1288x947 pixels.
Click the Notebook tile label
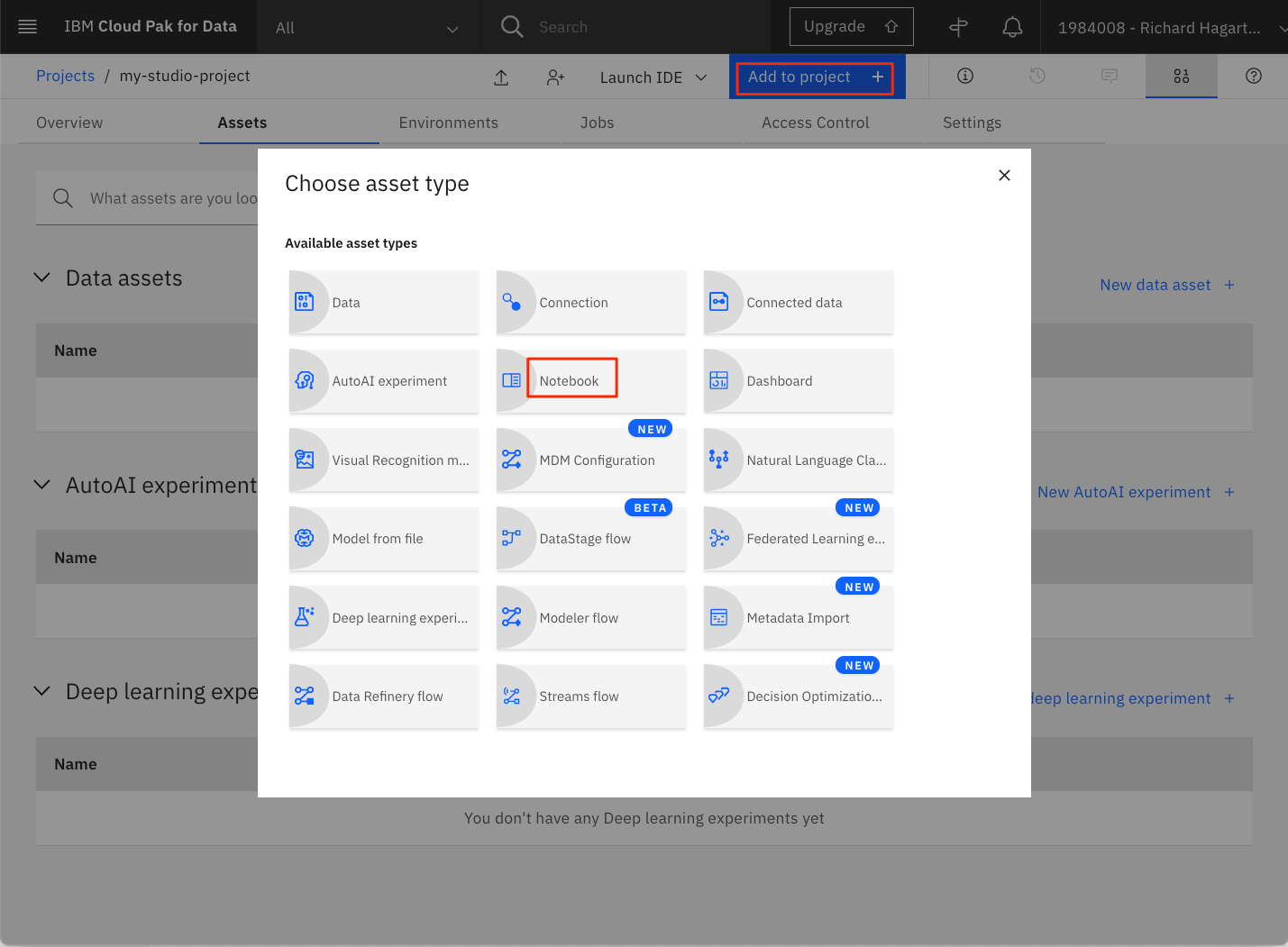(569, 381)
